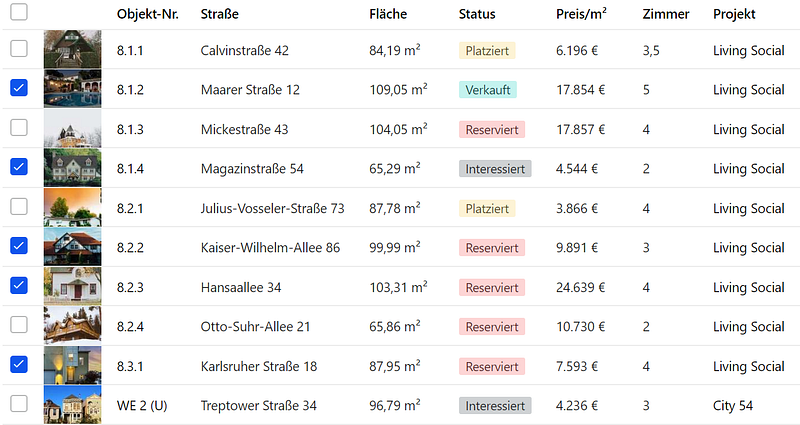Sort by the Status column header
Image resolution: width=800 pixels, height=425 pixels.
point(477,14)
